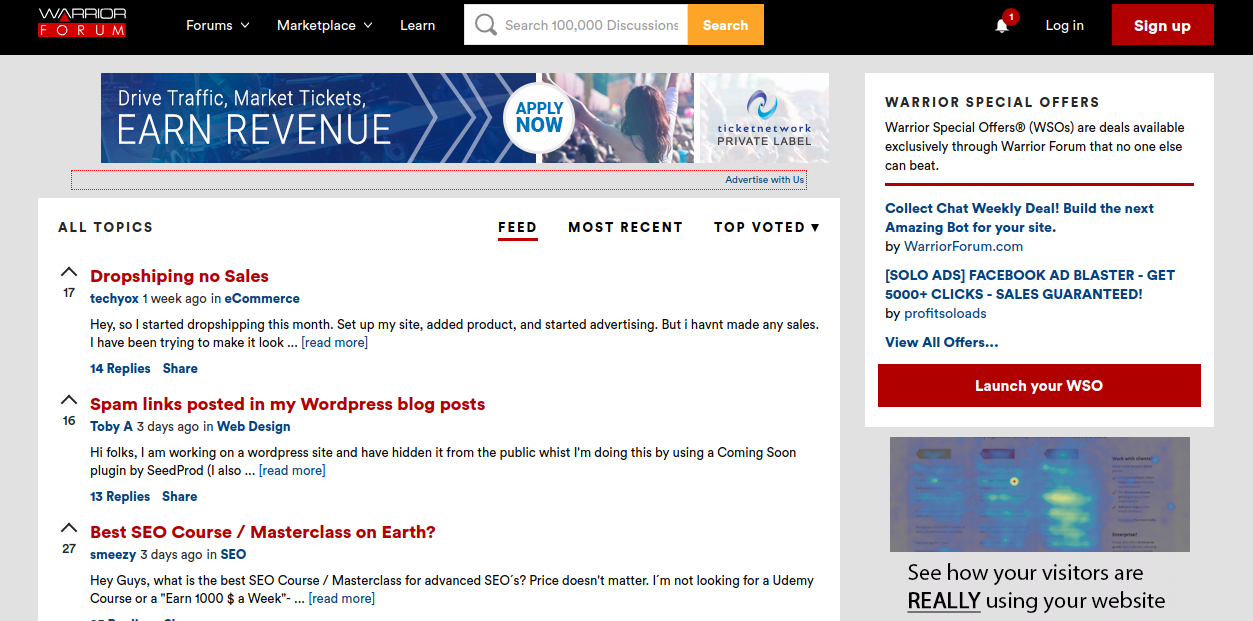1253x621 pixels.
Task: Share the Spam links Wordpress post
Action: pos(180,496)
